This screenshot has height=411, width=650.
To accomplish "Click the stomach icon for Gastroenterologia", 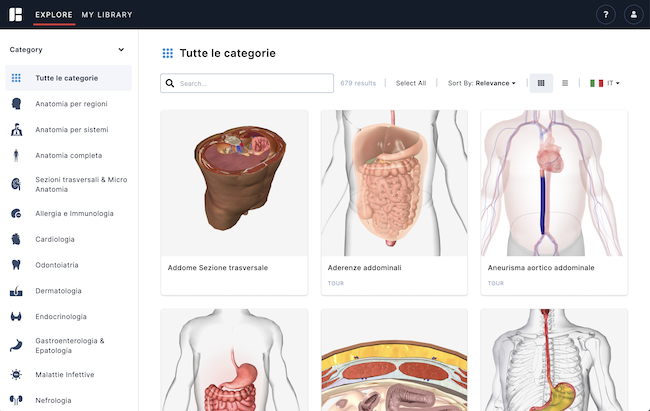I will (x=16, y=345).
